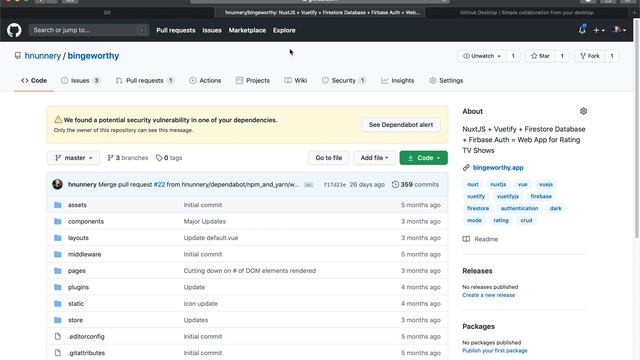Click the .gitattributes file icon

pyautogui.click(x=58, y=353)
